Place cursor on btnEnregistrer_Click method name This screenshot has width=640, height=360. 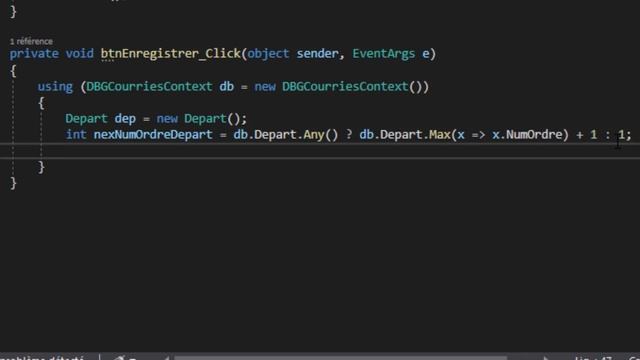(x=171, y=54)
